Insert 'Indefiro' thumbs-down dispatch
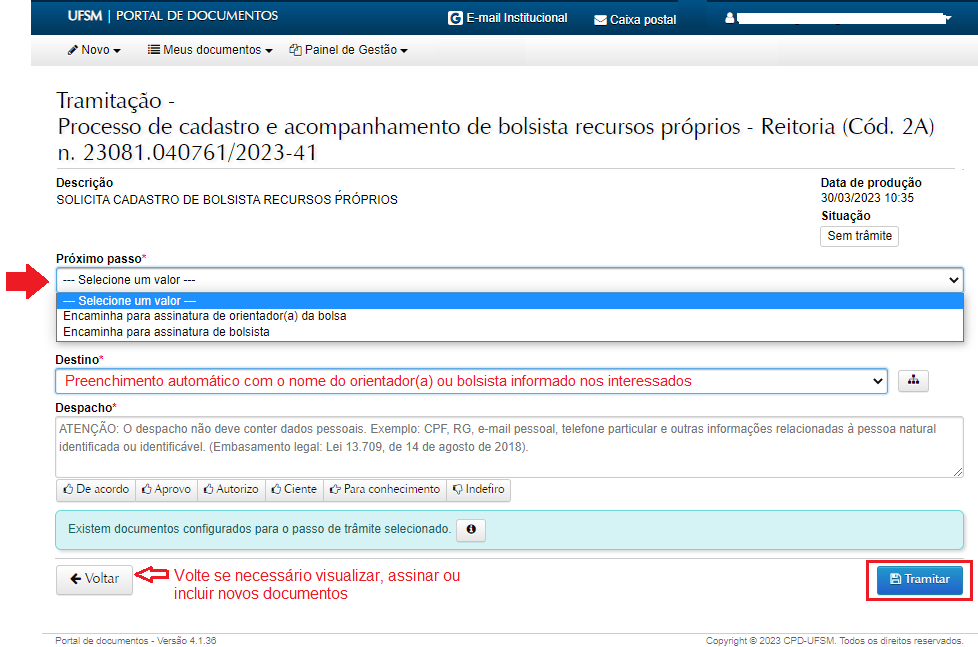 tap(479, 489)
